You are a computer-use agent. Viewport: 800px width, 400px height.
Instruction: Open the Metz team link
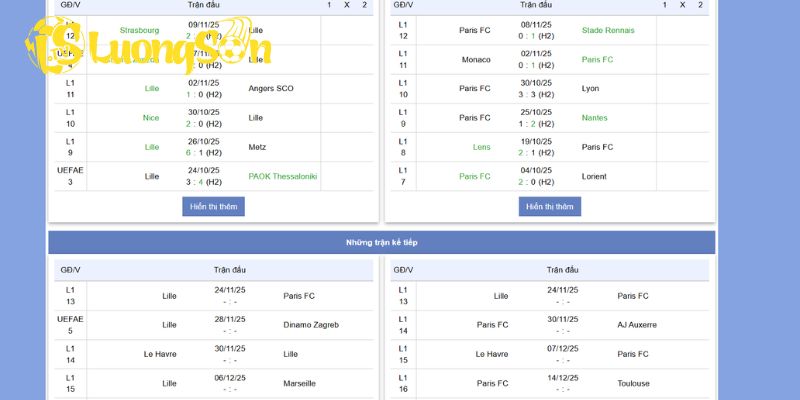[258, 147]
